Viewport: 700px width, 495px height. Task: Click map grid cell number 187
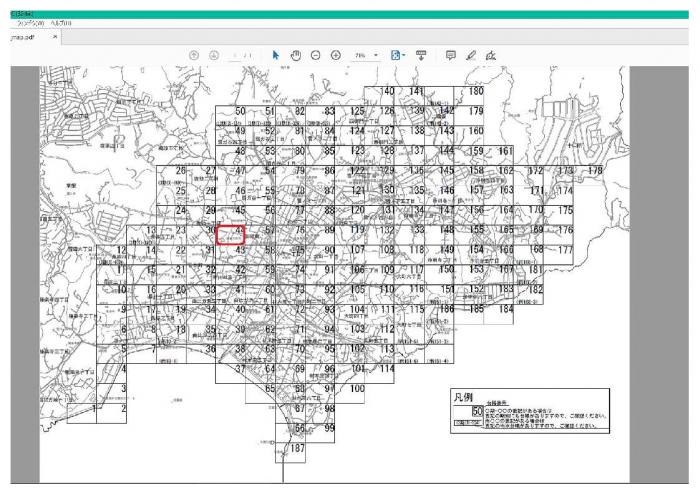pos(294,450)
